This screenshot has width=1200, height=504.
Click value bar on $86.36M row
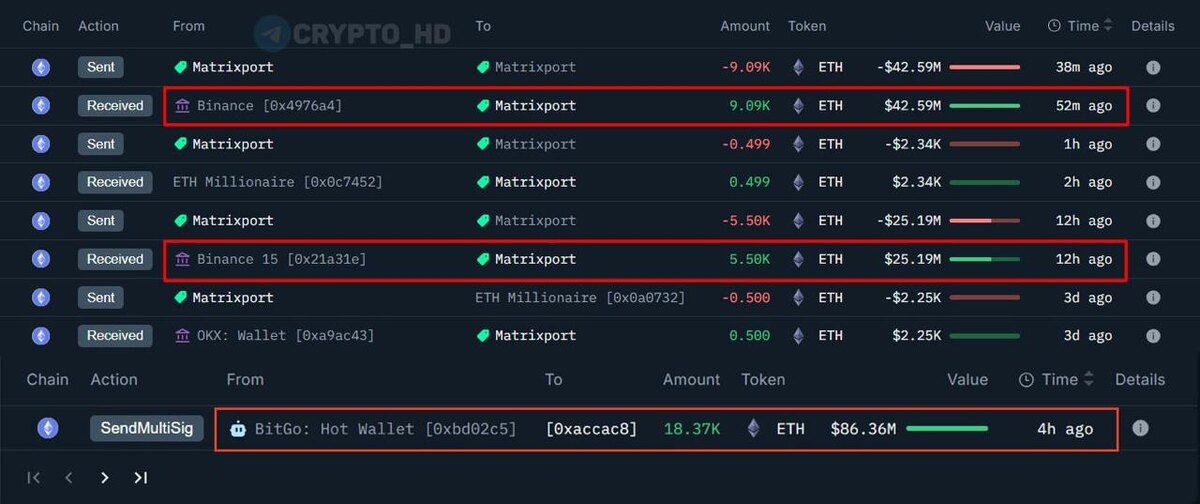(947, 428)
